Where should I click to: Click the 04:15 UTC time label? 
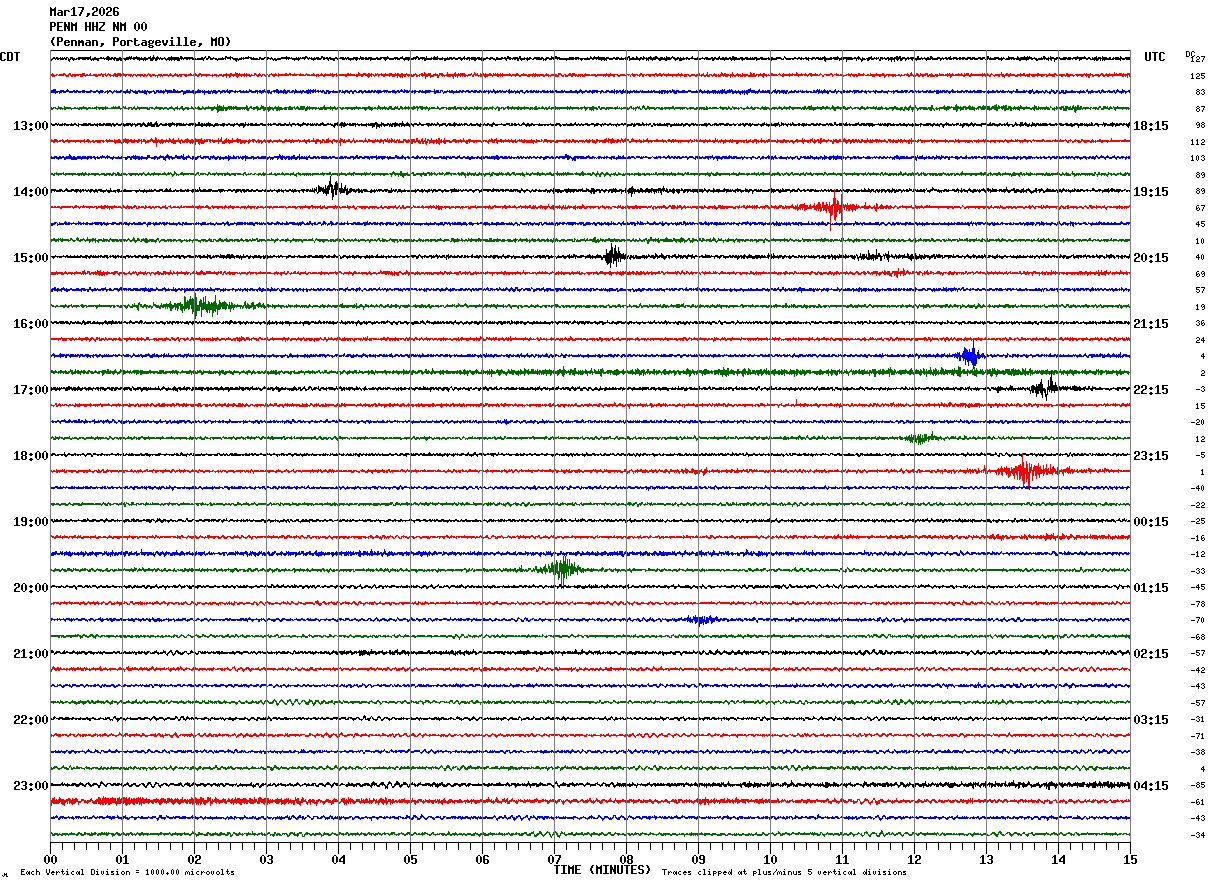point(1152,786)
